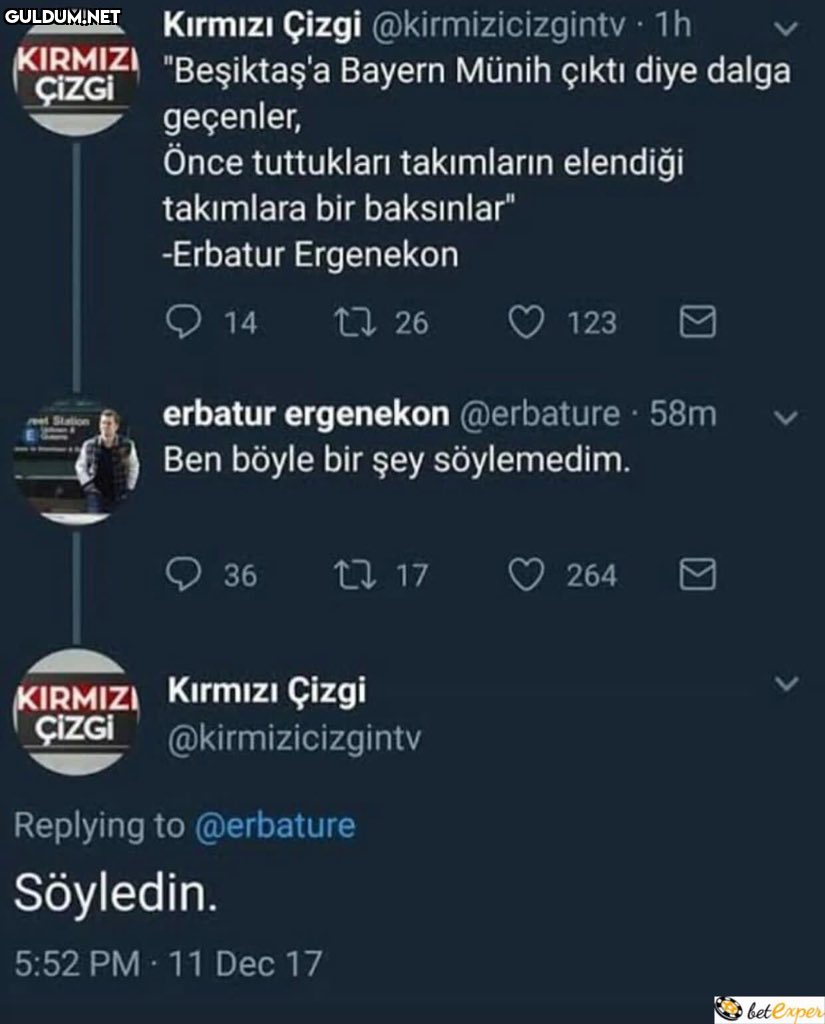Click the @kirmizicizgintv handle in bottom tweet
Image resolution: width=825 pixels, height=1024 pixels.
pos(294,739)
